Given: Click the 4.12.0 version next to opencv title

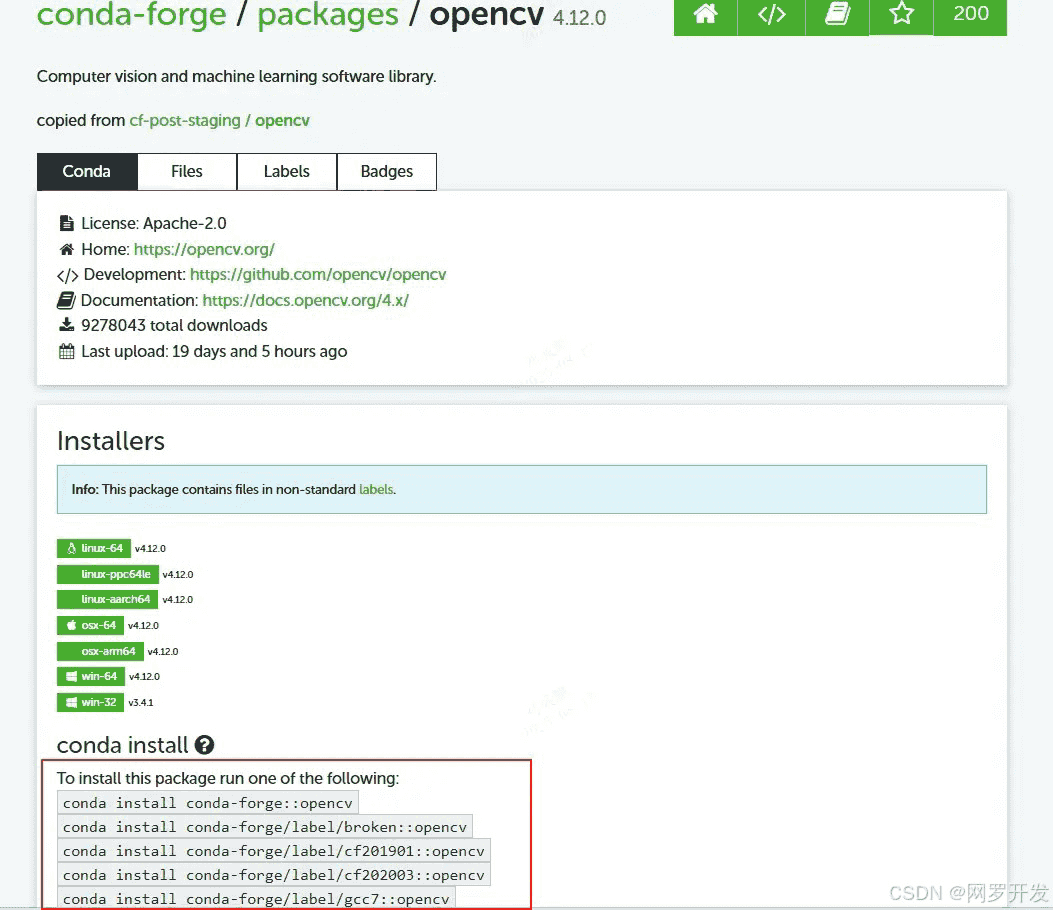Looking at the screenshot, I should [x=580, y=17].
